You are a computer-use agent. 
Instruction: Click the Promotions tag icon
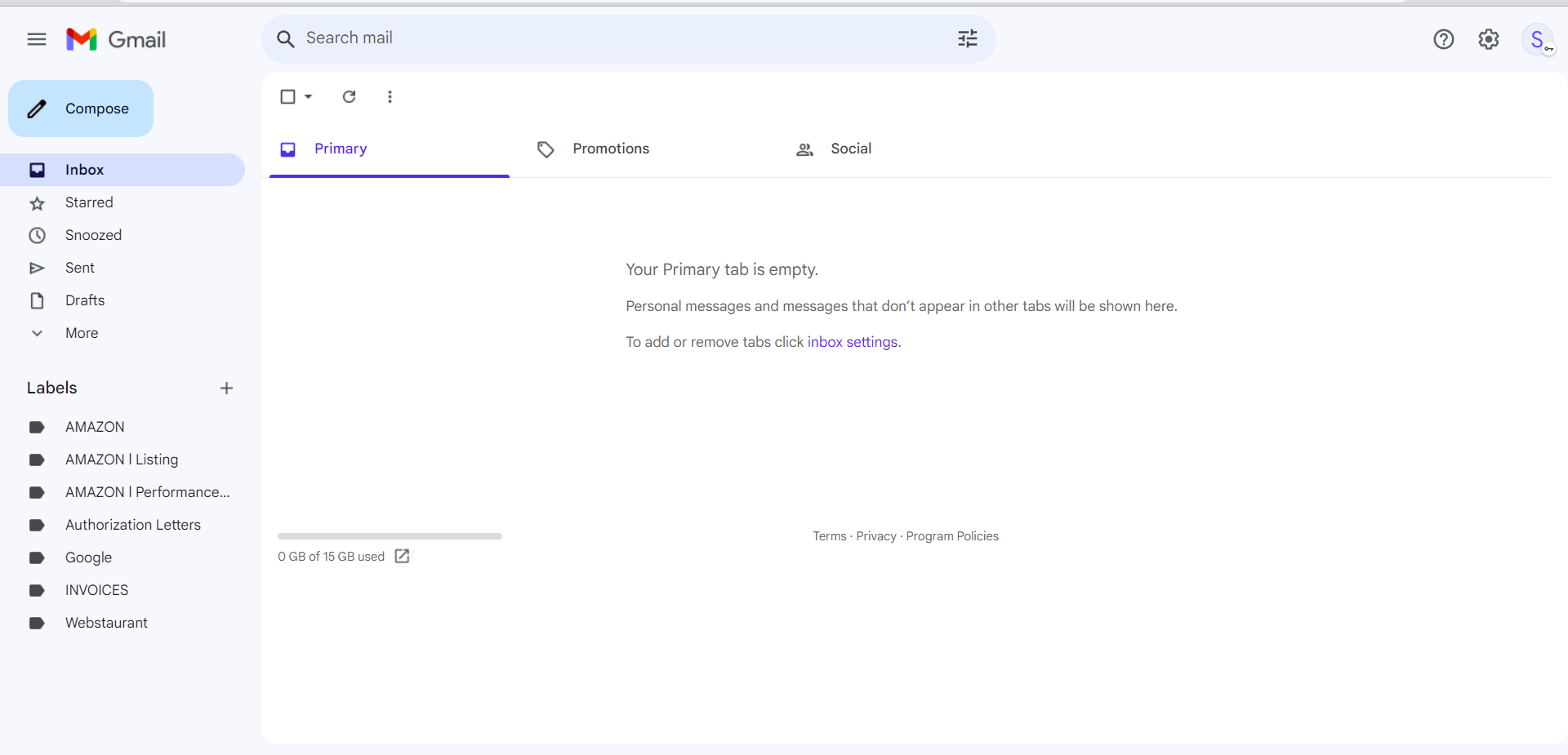coord(546,149)
